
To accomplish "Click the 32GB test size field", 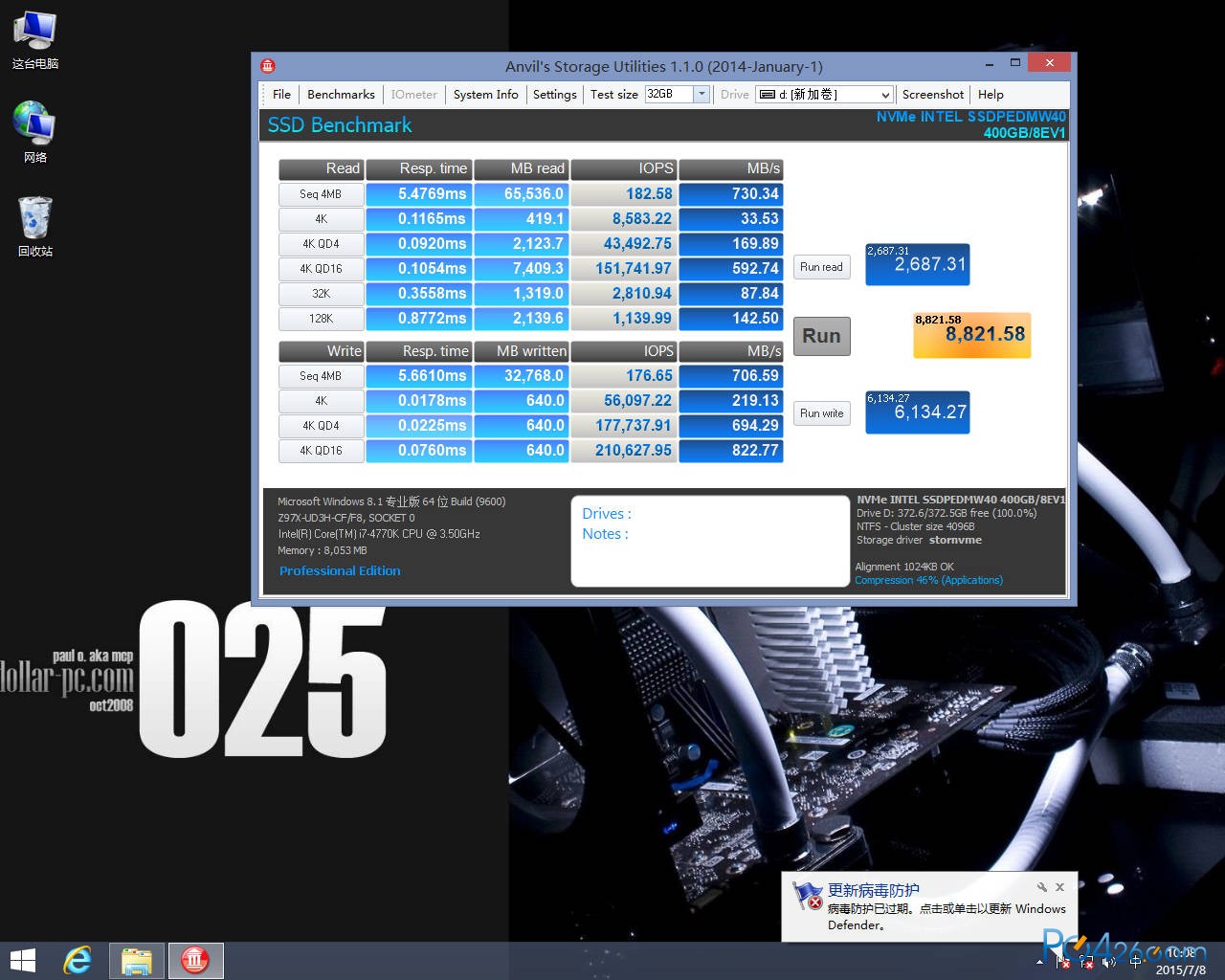I will point(669,94).
